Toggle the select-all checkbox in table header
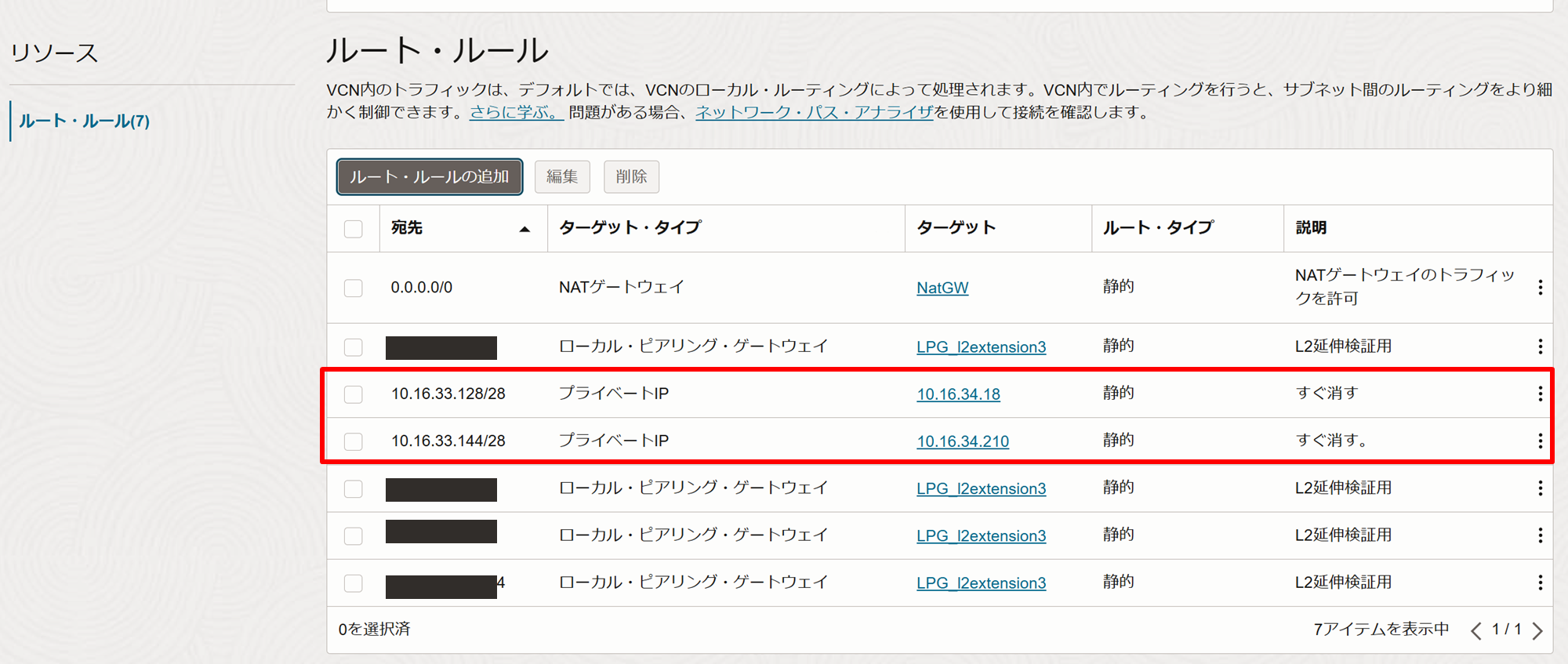 (354, 229)
